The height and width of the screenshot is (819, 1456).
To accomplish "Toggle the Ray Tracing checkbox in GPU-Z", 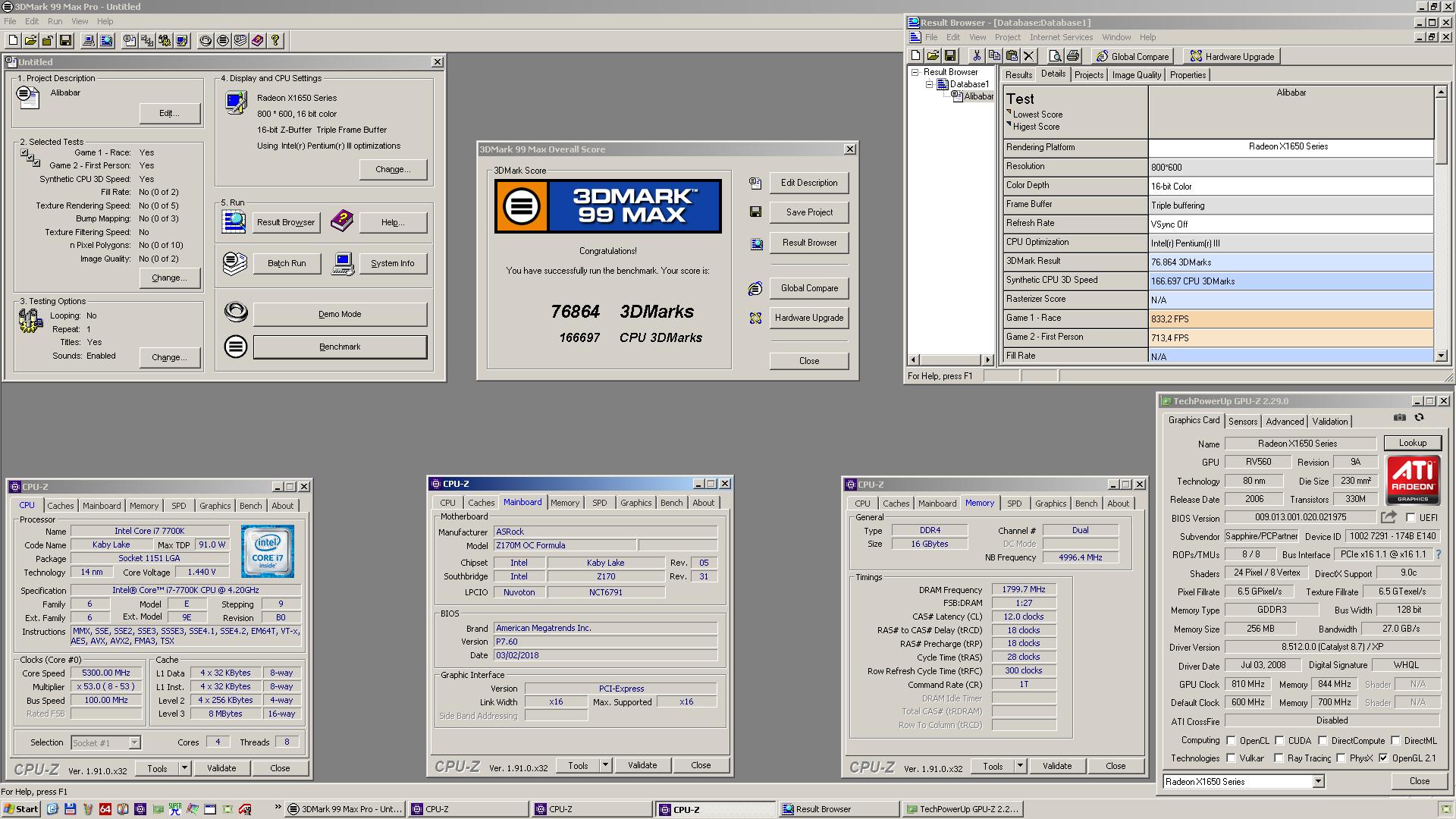I will pyautogui.click(x=1279, y=758).
